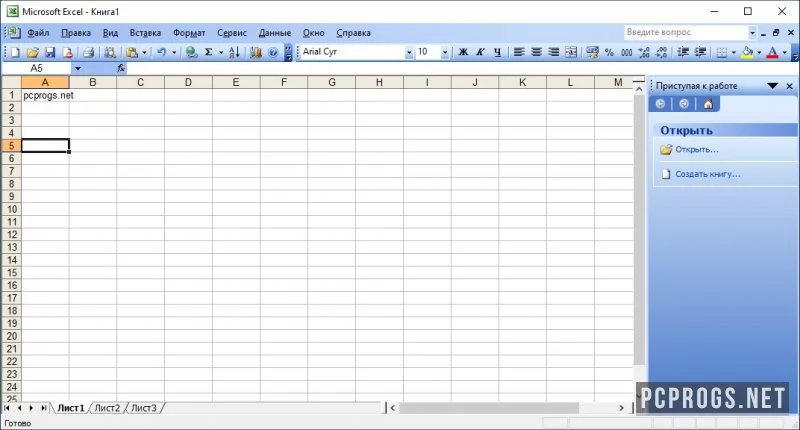Sort ascending with the A-Z icon

coord(234,52)
